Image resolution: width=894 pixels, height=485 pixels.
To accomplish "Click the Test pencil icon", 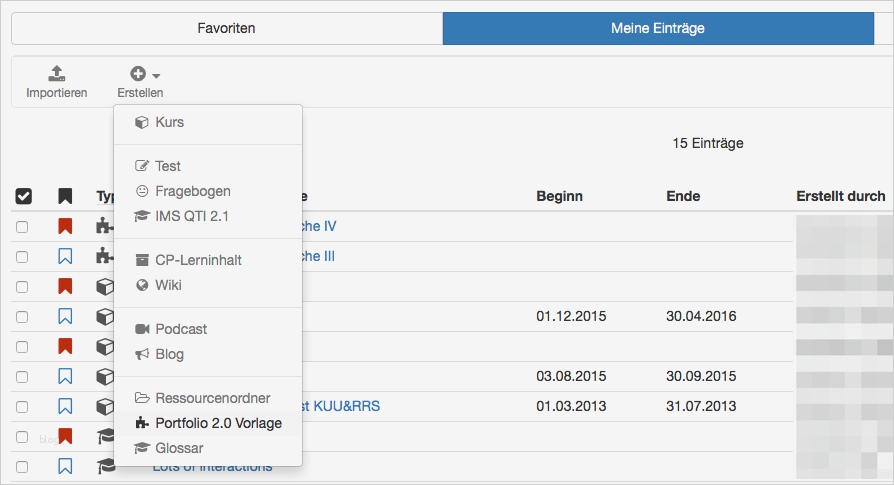I will point(141,166).
